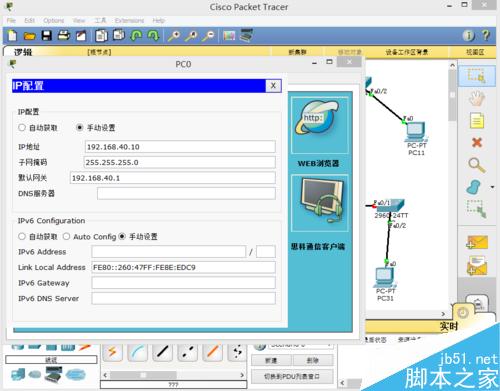Close the IP configuration panel with X
Image resolution: width=500 pixels, height=391 pixels.
point(273,86)
